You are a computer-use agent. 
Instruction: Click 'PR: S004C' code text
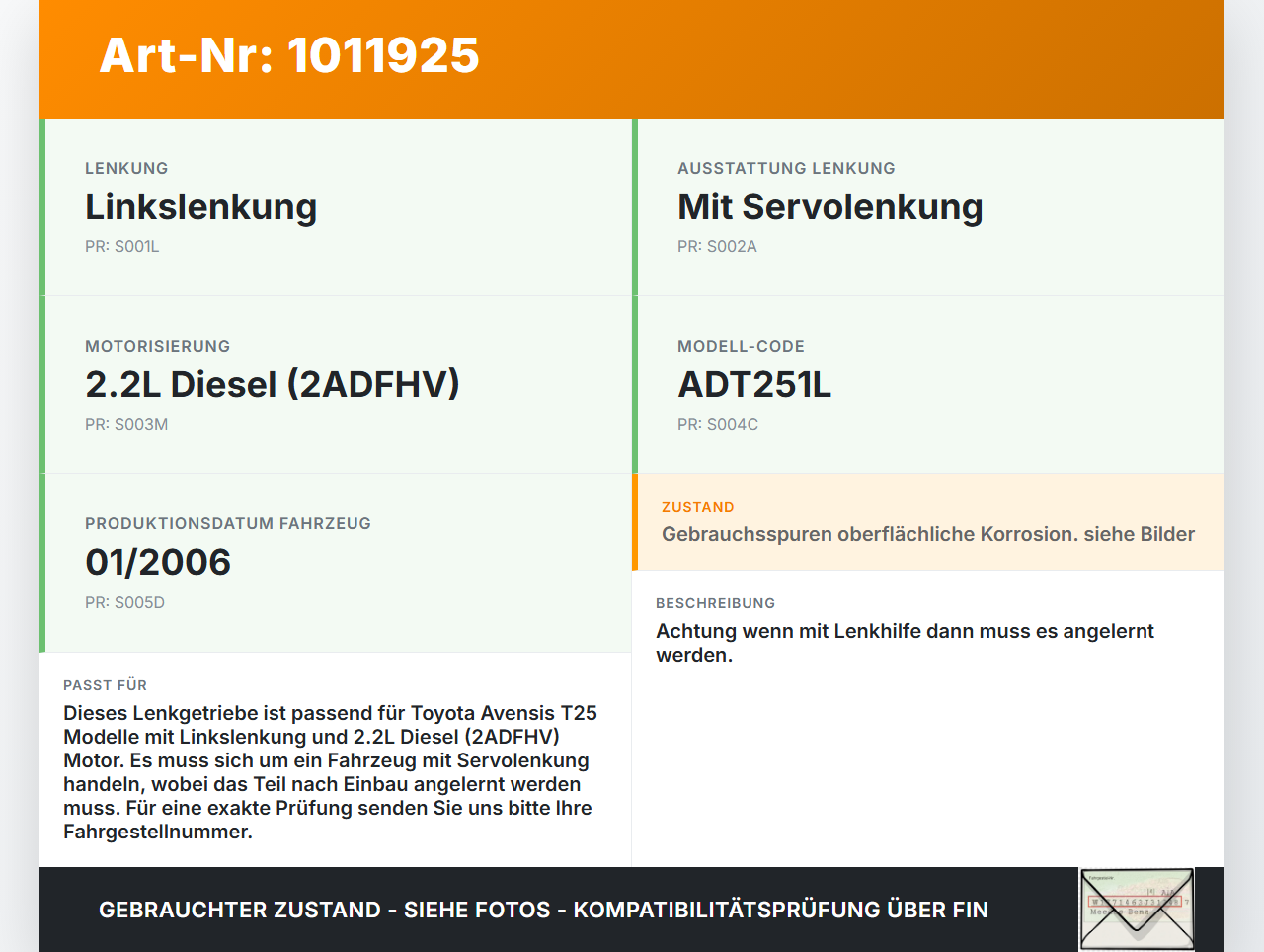[x=718, y=425]
